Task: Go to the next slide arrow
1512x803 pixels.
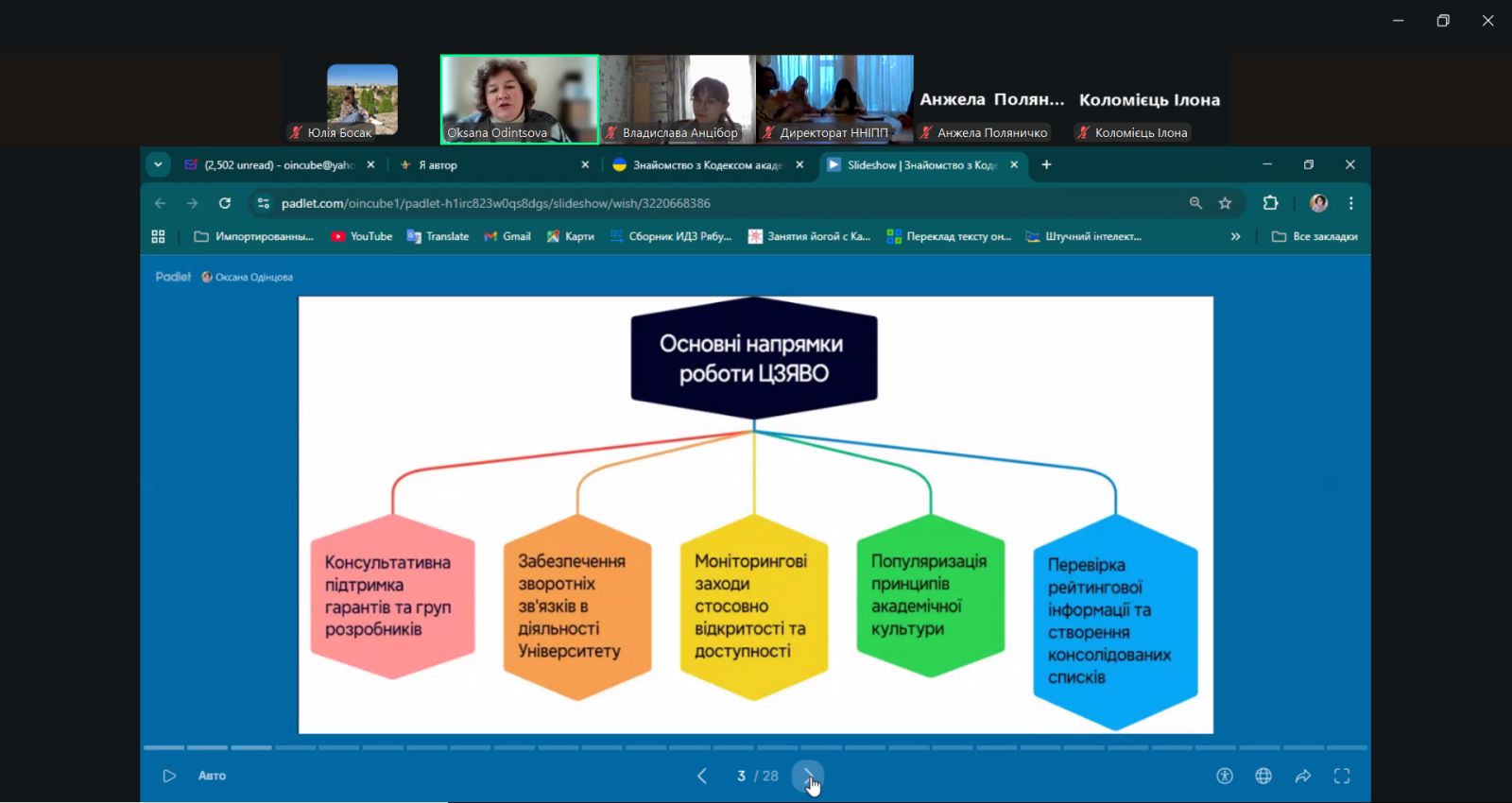Action: click(807, 776)
